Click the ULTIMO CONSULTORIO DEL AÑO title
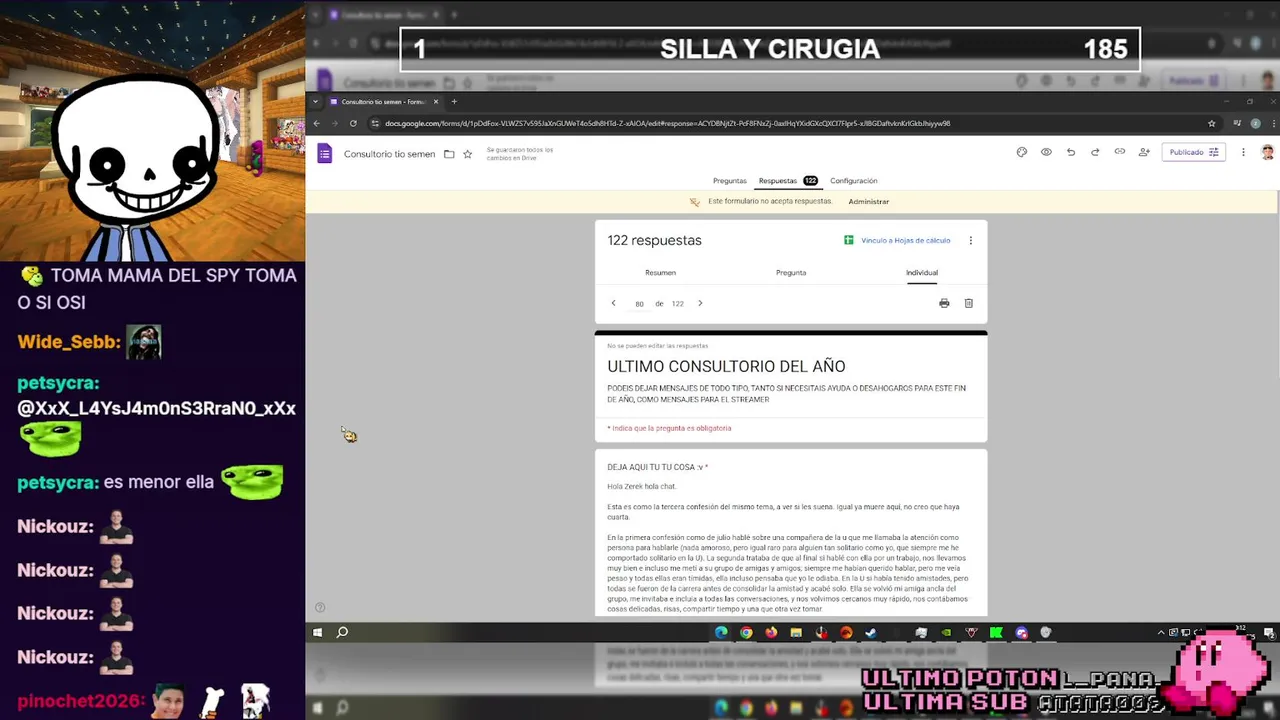The image size is (1280, 720). (726, 366)
